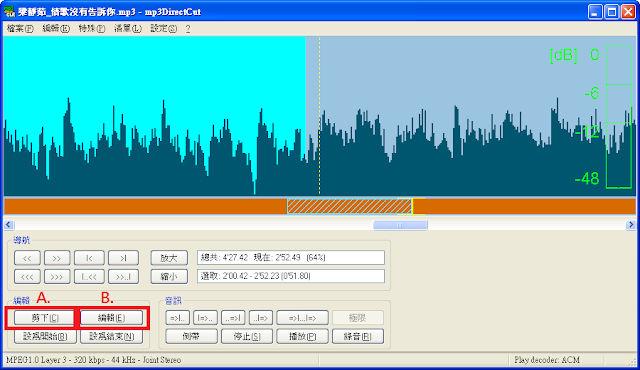Open the ? help menu

pyautogui.click(x=188, y=29)
